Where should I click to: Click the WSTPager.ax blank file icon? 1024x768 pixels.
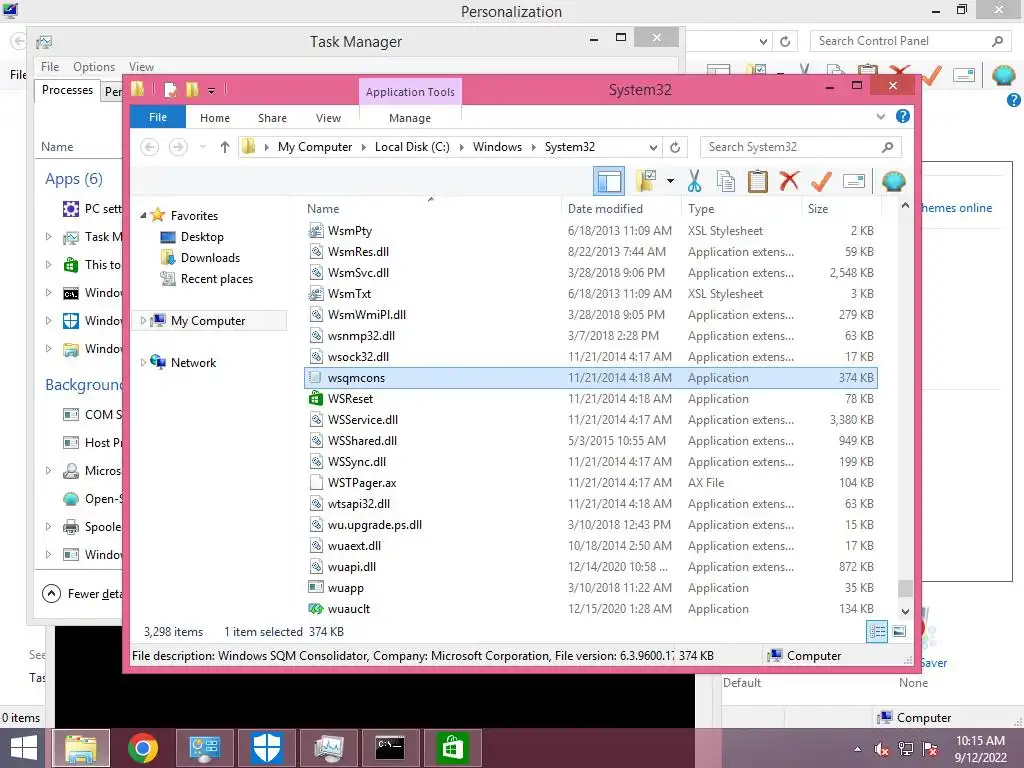(x=315, y=483)
